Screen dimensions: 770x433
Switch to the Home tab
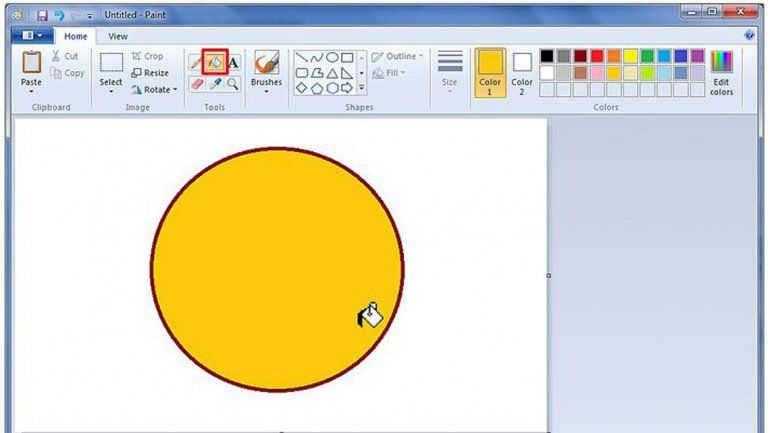[x=76, y=36]
